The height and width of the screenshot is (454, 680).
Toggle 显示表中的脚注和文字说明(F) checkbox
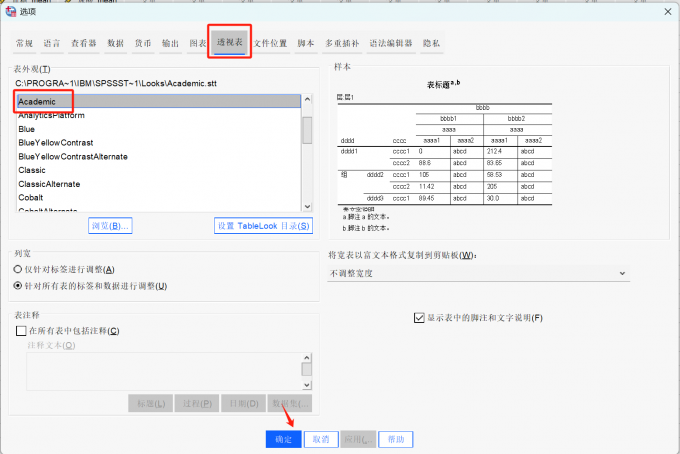click(x=419, y=318)
